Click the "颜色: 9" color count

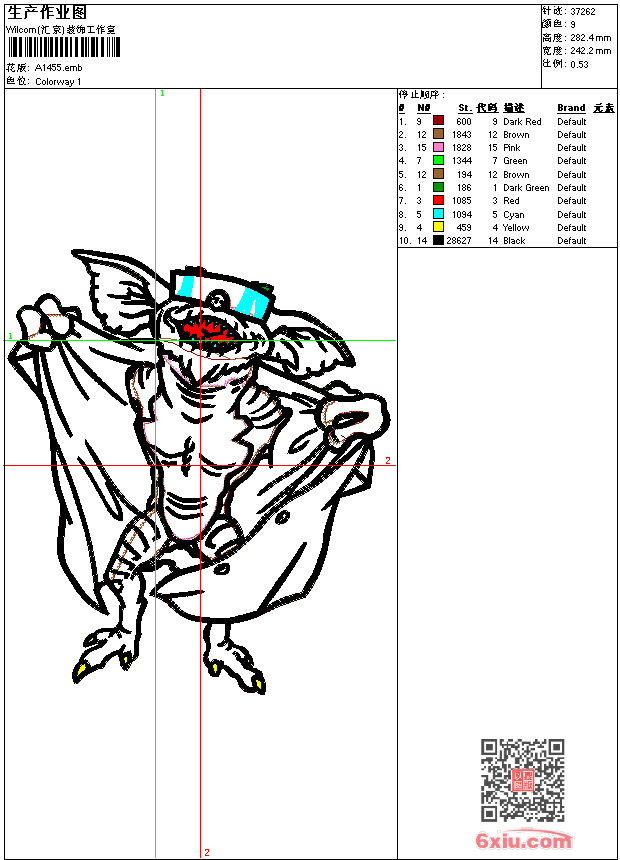click(x=559, y=25)
